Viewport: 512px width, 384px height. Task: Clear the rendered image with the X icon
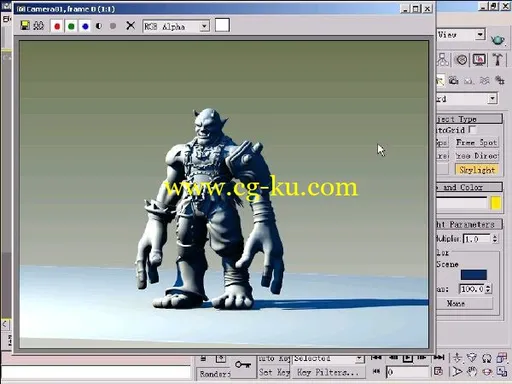(x=131, y=25)
